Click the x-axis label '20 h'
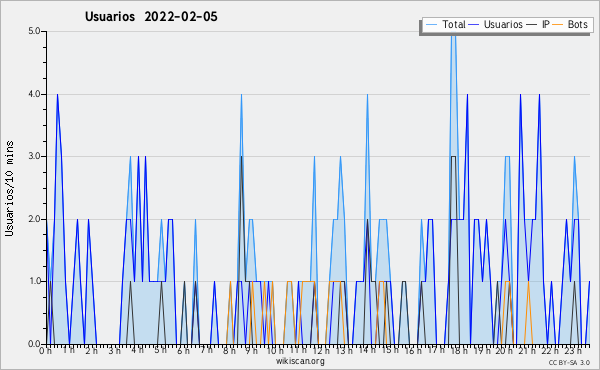This screenshot has width=600, height=370. [x=504, y=351]
